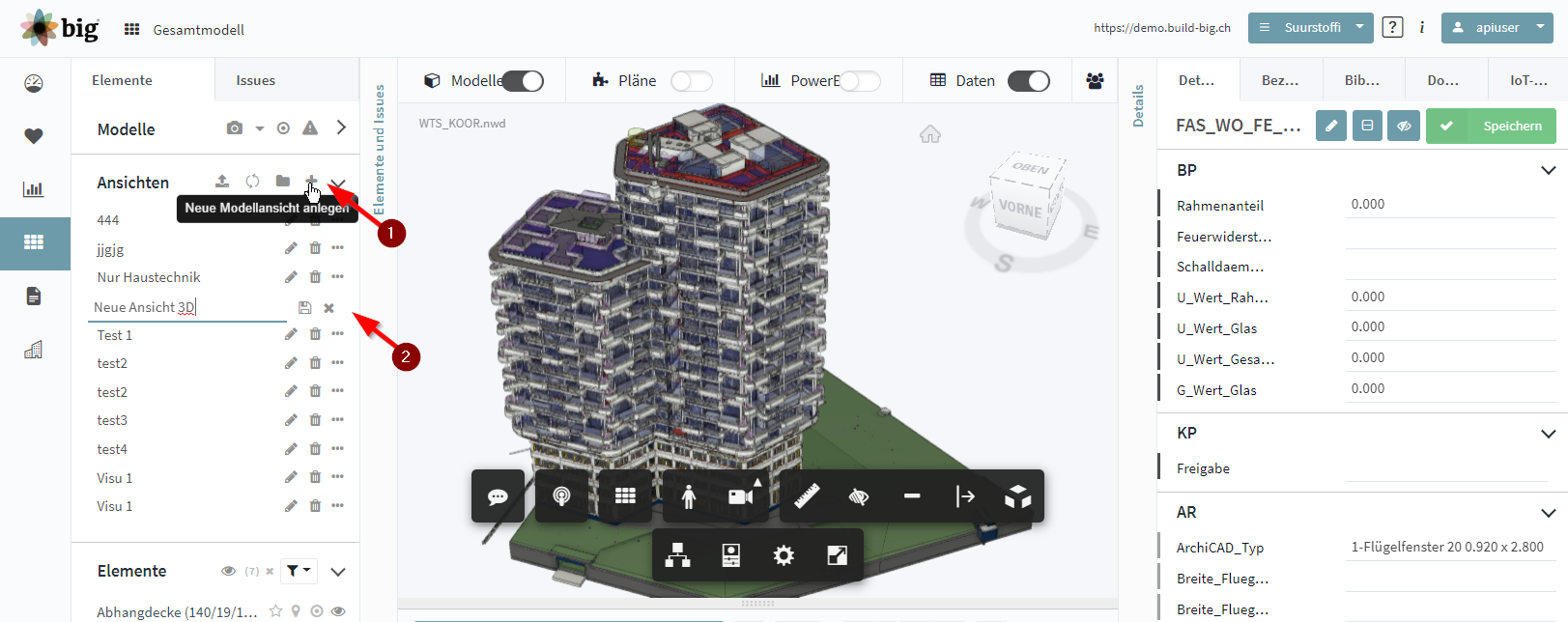Open the building icon in left sidebar
Viewport: 1568px width, 622px height.
tap(34, 350)
